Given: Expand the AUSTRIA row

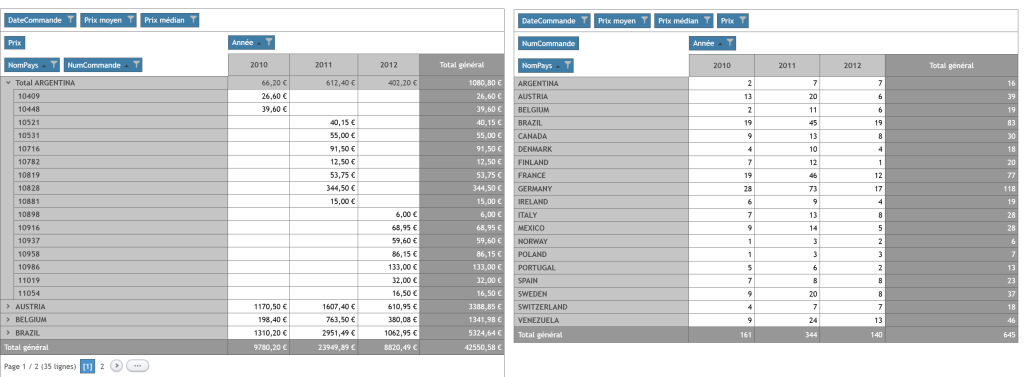Looking at the screenshot, I should (8, 306).
